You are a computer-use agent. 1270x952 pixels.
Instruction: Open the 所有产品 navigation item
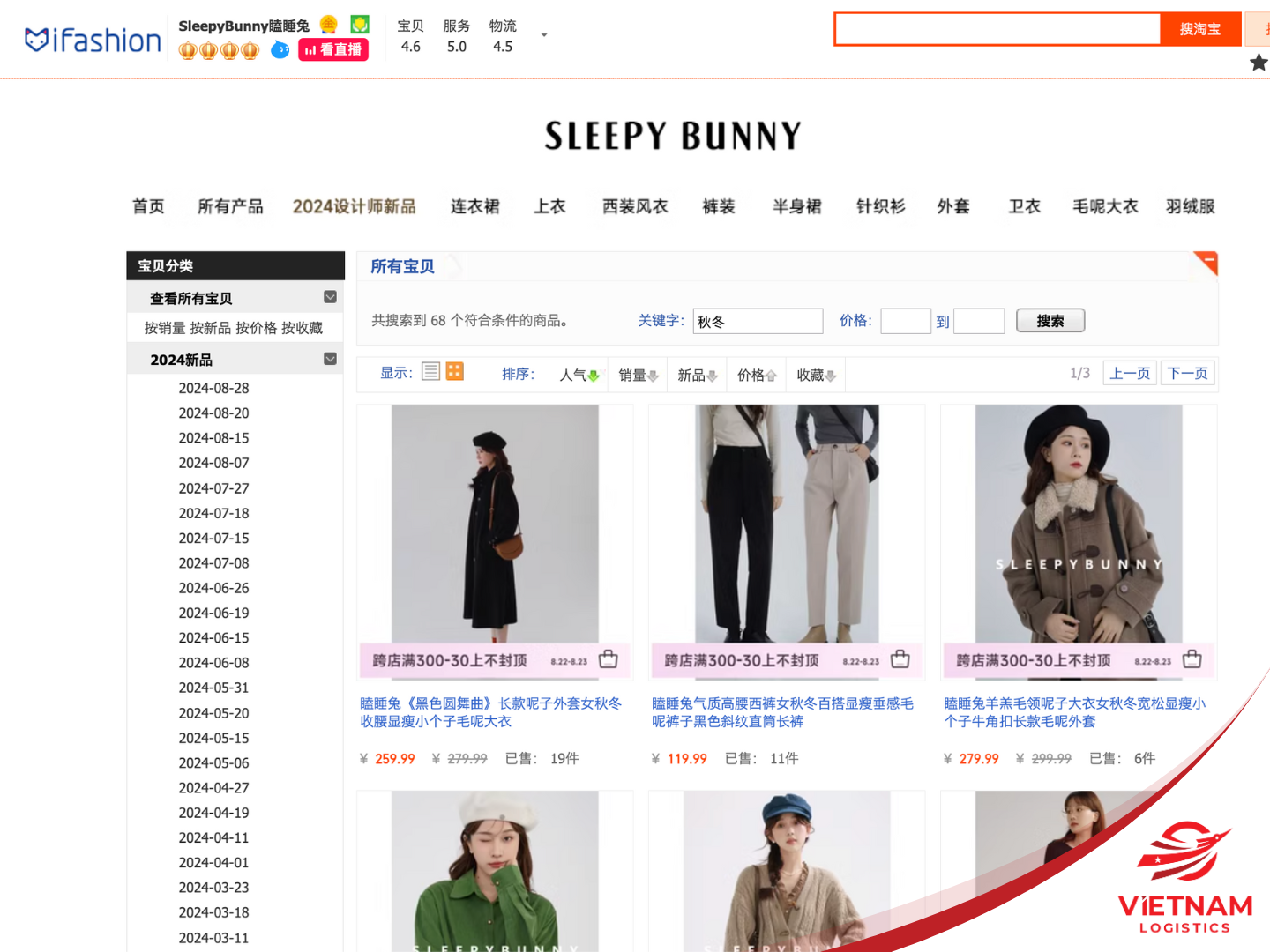[x=230, y=206]
